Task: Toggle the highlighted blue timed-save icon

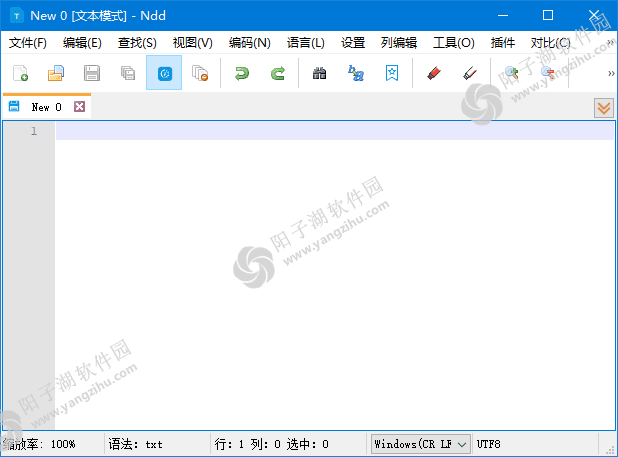Action: coord(164,72)
